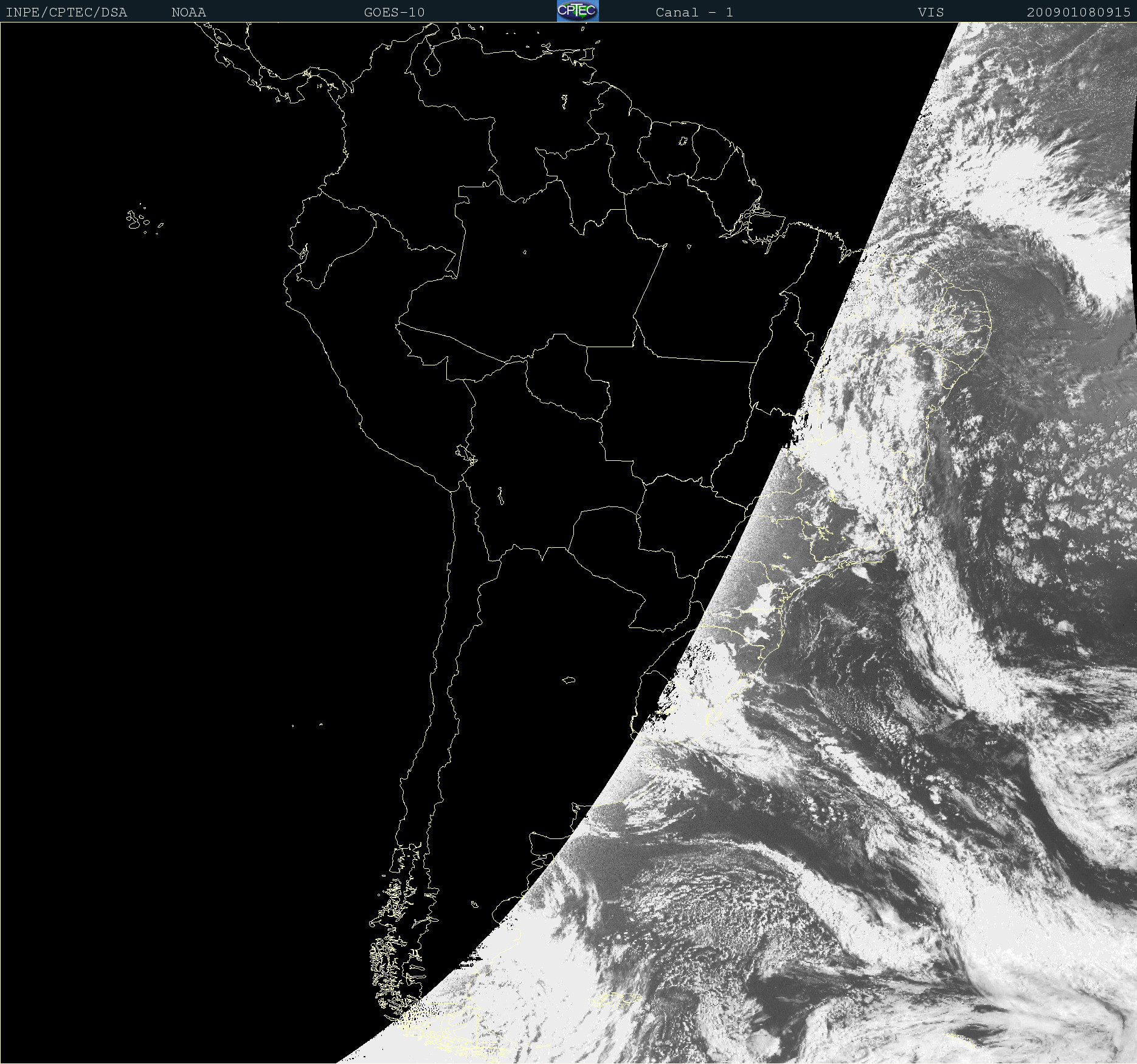The width and height of the screenshot is (1137, 1064).
Task: Click the GOES-10 satellite label
Action: point(394,13)
